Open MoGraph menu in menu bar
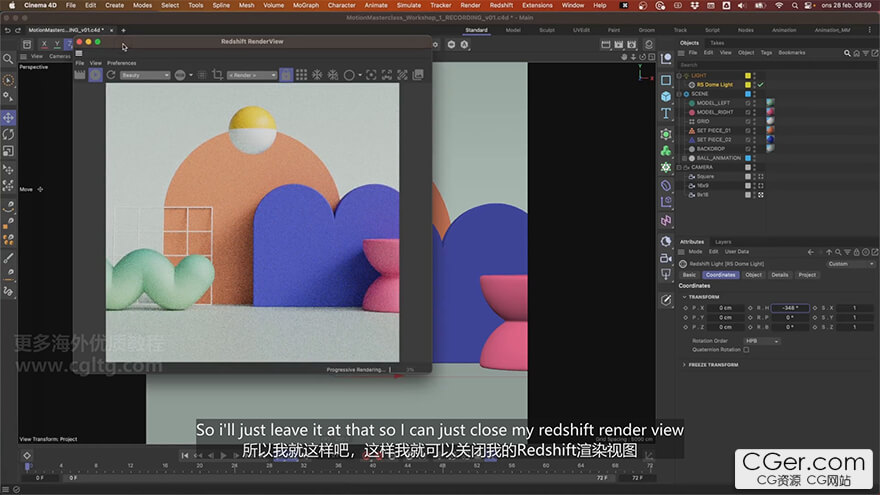 pos(306,5)
